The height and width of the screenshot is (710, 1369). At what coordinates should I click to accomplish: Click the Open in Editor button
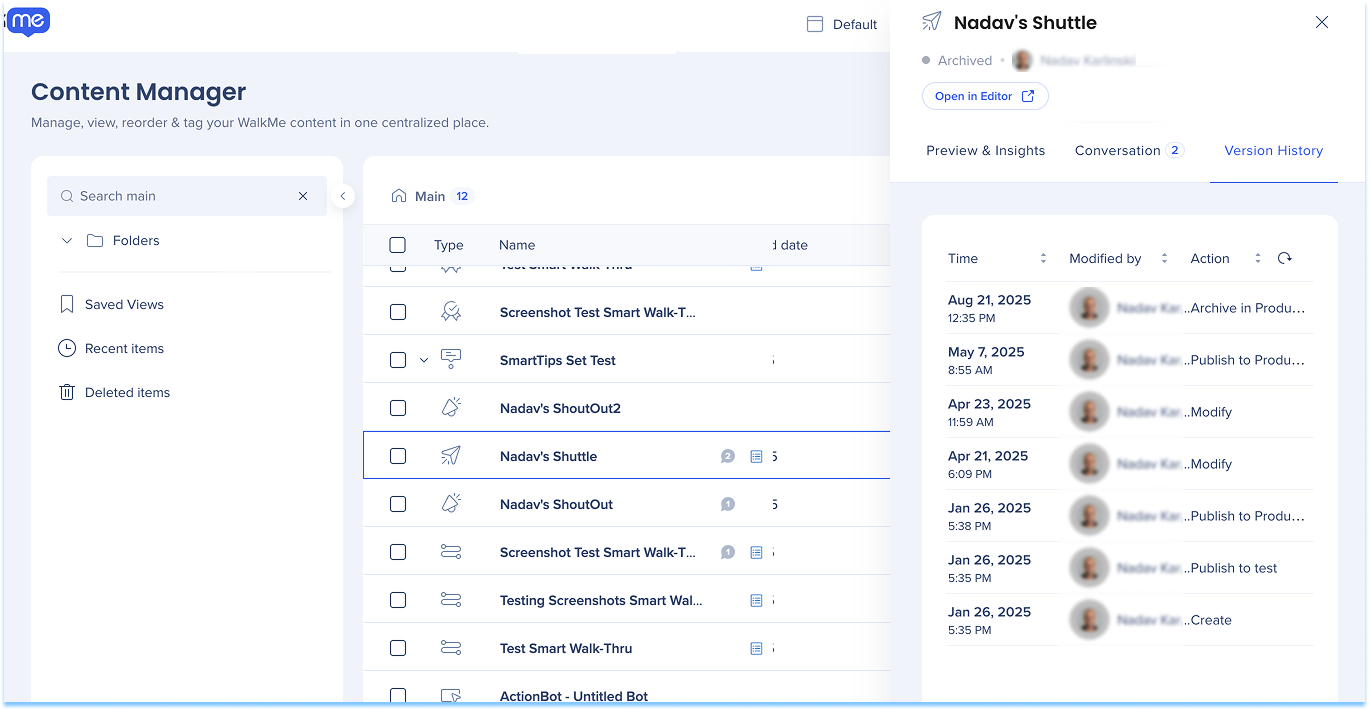pos(985,96)
